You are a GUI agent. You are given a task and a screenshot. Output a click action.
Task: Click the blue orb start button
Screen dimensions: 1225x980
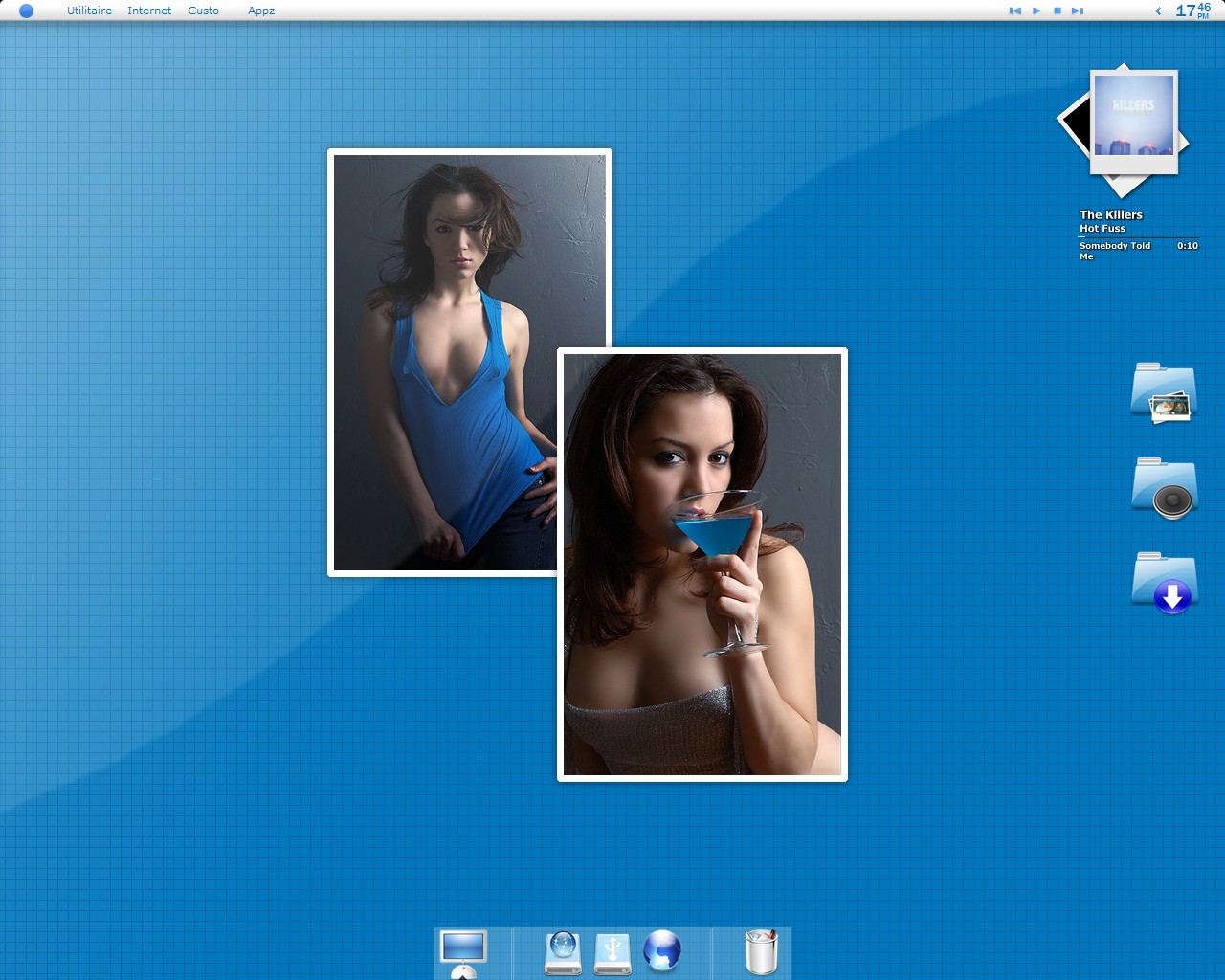coord(27,11)
